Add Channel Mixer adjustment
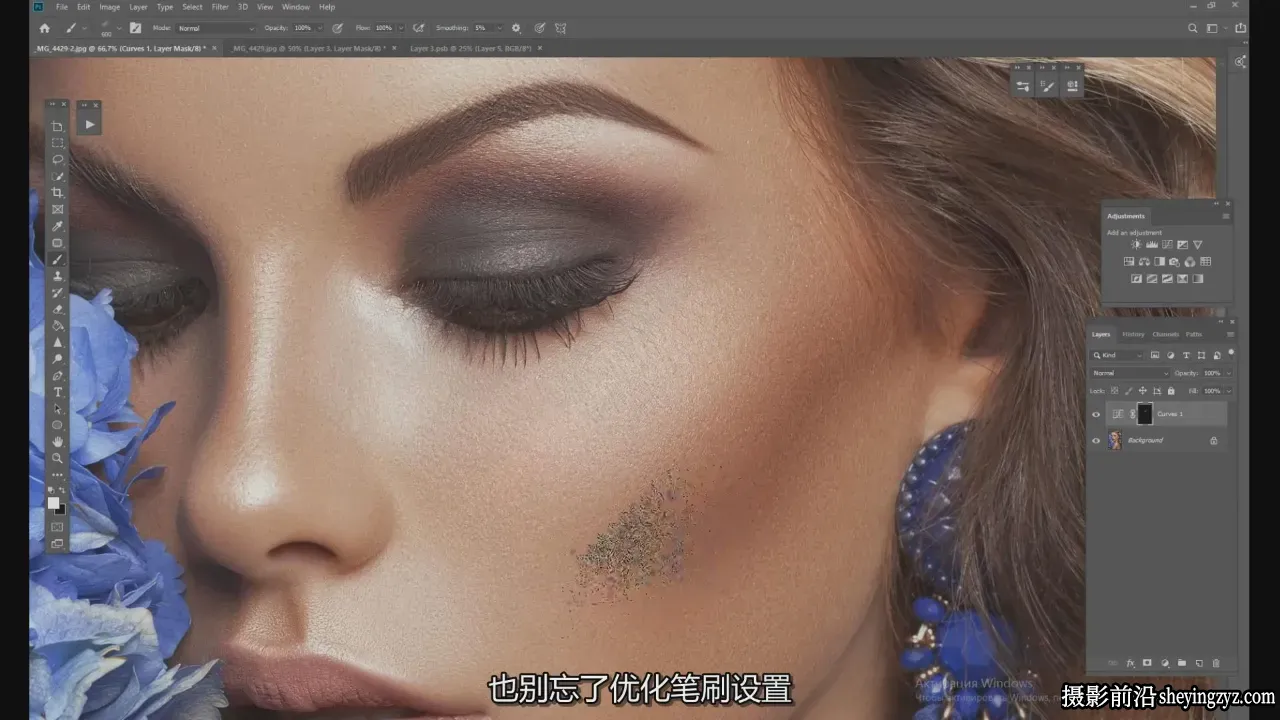Viewport: 1280px width, 720px height. tap(1190, 262)
